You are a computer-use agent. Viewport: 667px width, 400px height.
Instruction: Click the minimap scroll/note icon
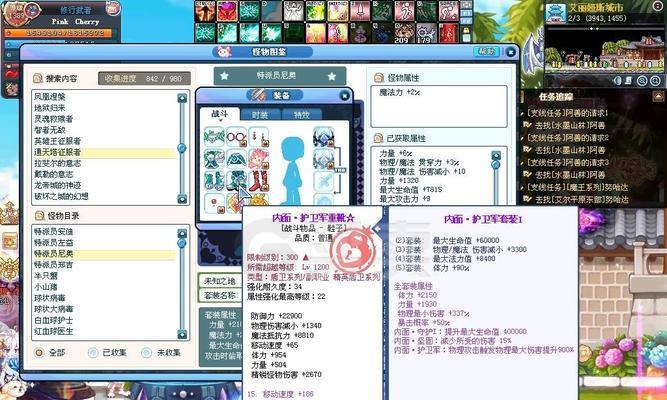pyautogui.click(x=628, y=81)
